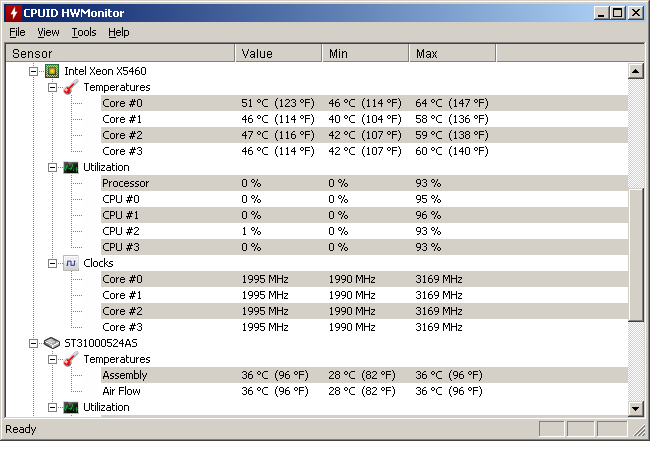
Task: Collapse the Clocks group
Action: (52, 263)
